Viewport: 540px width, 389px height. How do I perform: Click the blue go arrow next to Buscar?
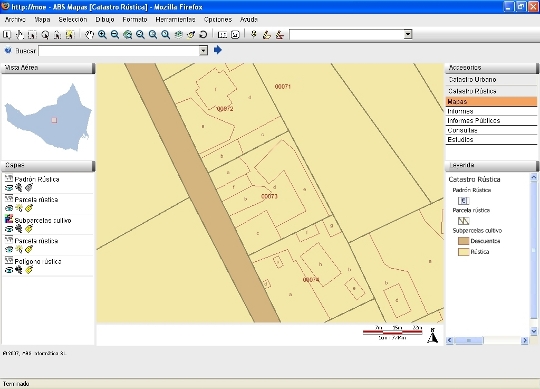click(x=218, y=50)
